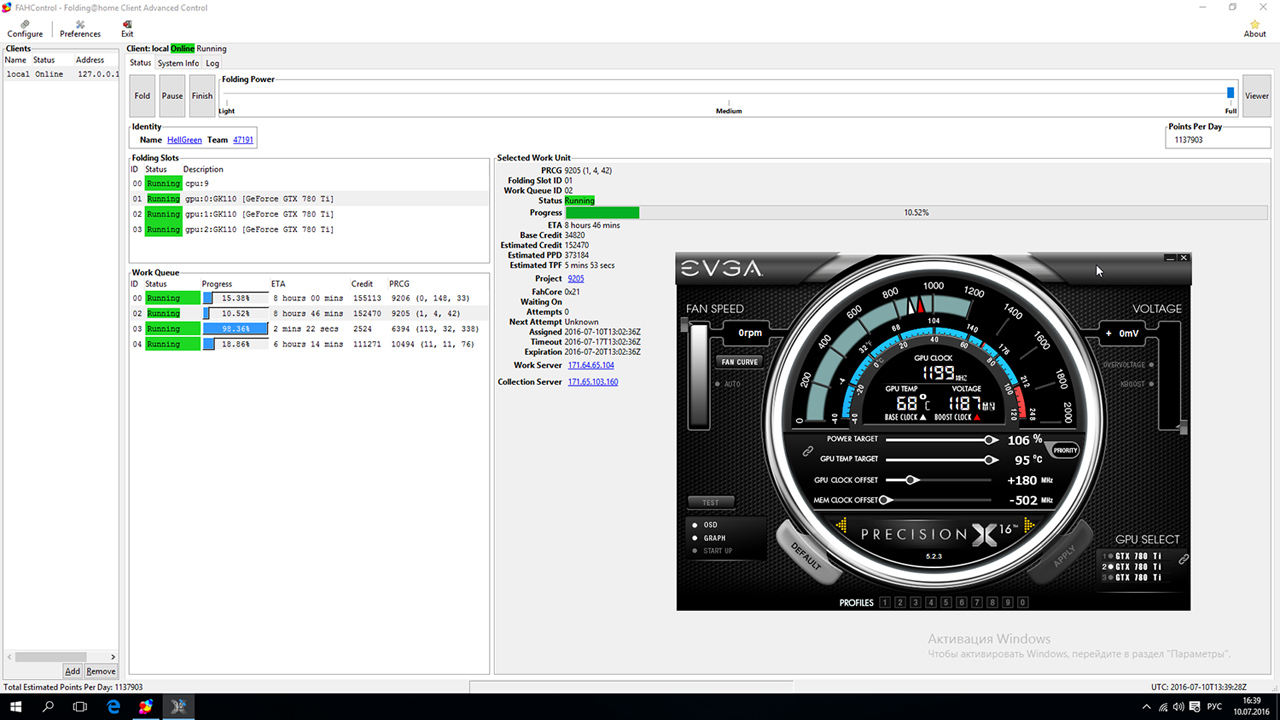The width and height of the screenshot is (1280, 720).
Task: Click the Exit toolbar icon
Action: pos(127,28)
